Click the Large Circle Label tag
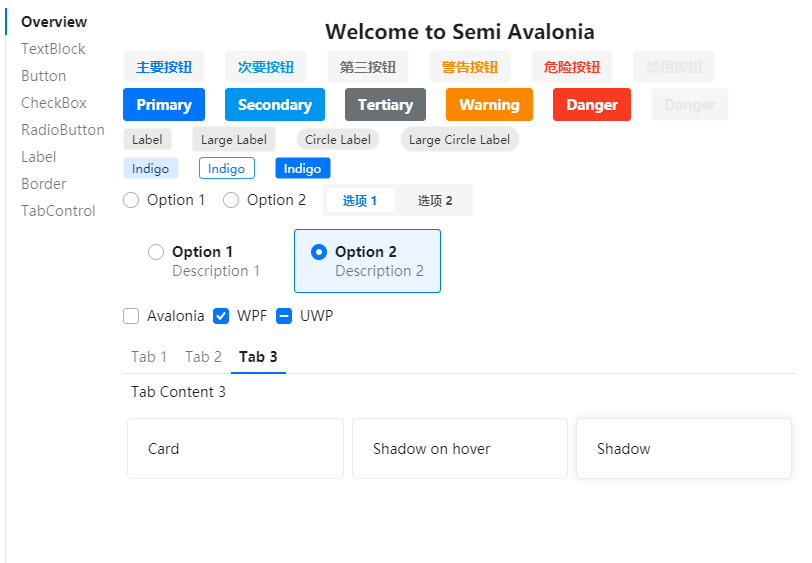 click(459, 139)
